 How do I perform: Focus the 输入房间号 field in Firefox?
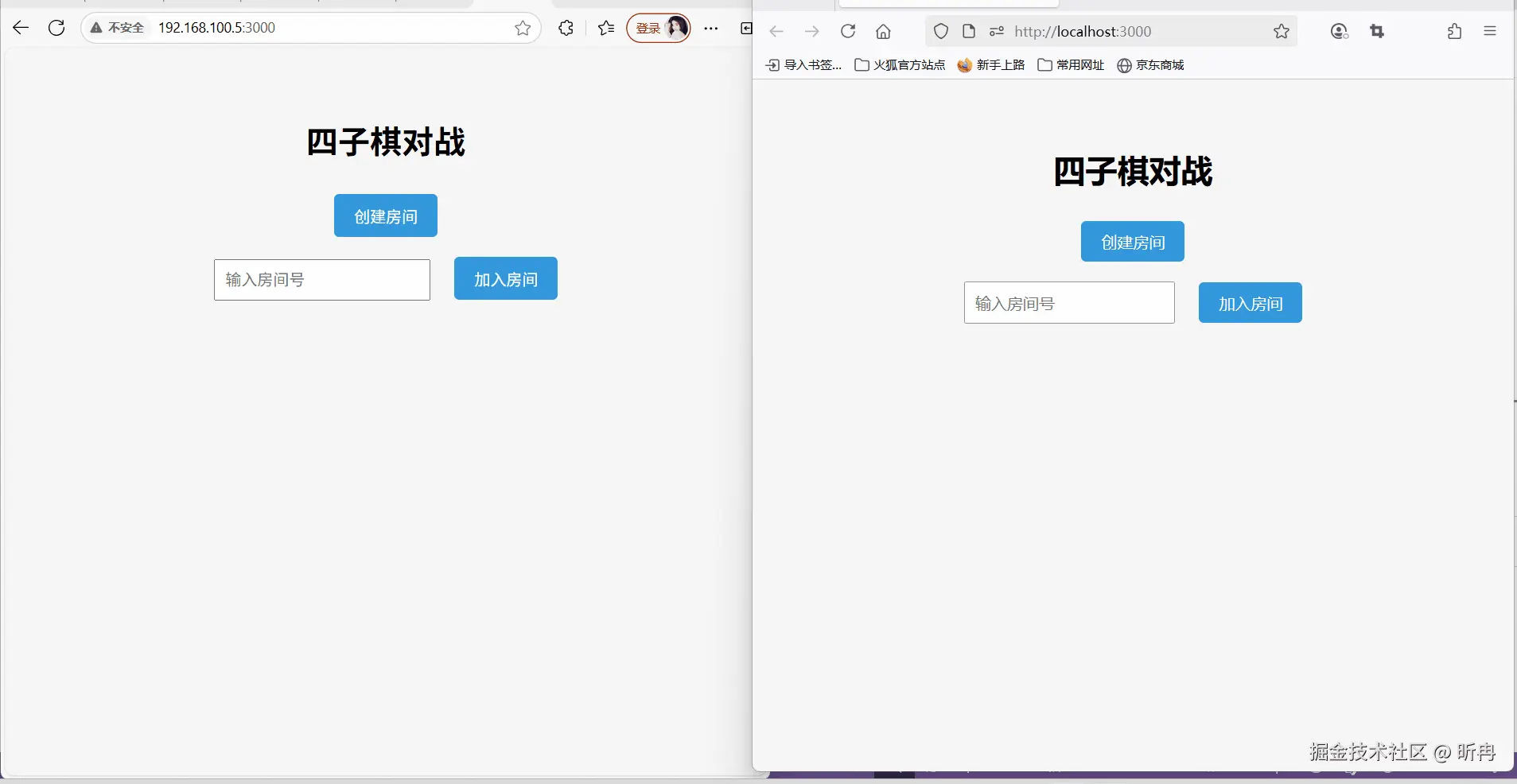pyautogui.click(x=1069, y=303)
